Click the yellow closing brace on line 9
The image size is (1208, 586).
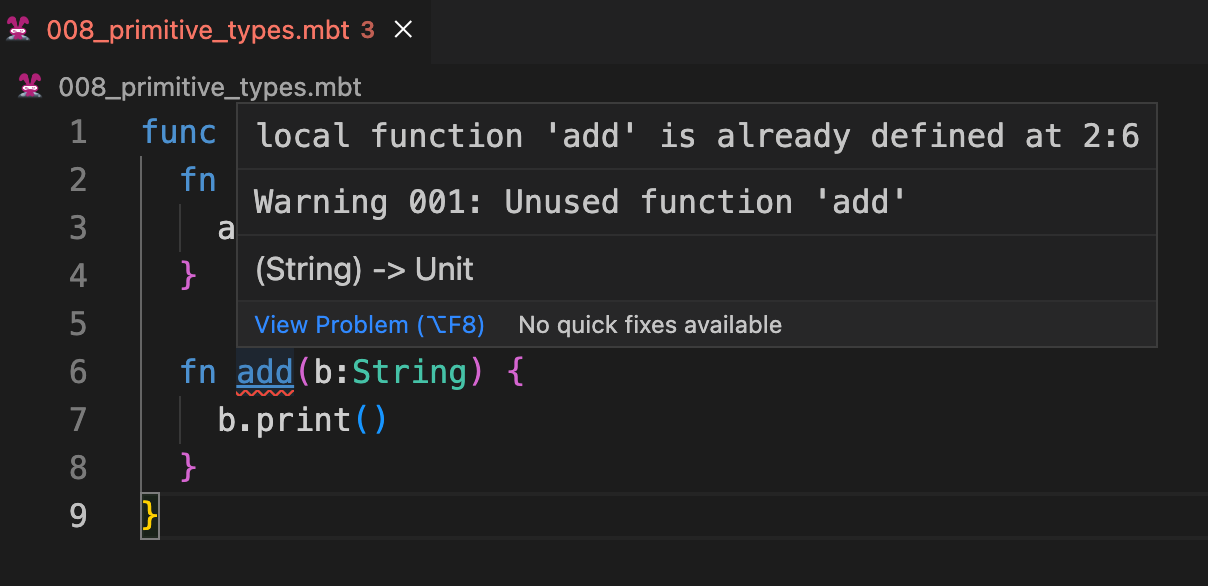coord(150,515)
